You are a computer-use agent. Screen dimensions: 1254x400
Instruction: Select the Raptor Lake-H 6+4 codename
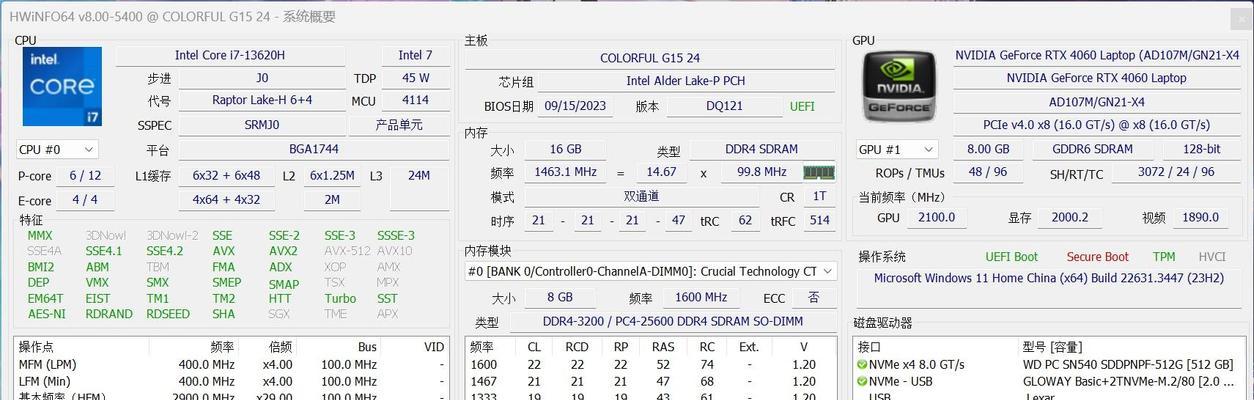(262, 100)
